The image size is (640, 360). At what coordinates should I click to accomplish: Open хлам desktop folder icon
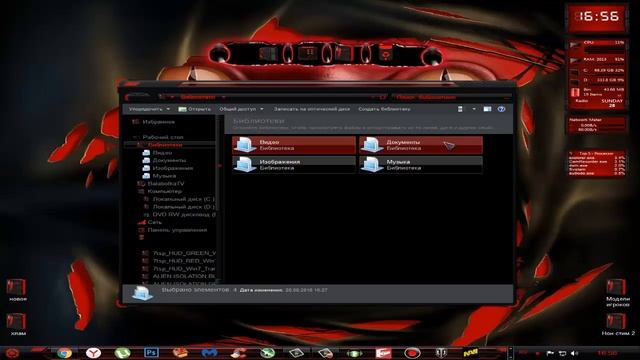(17, 324)
